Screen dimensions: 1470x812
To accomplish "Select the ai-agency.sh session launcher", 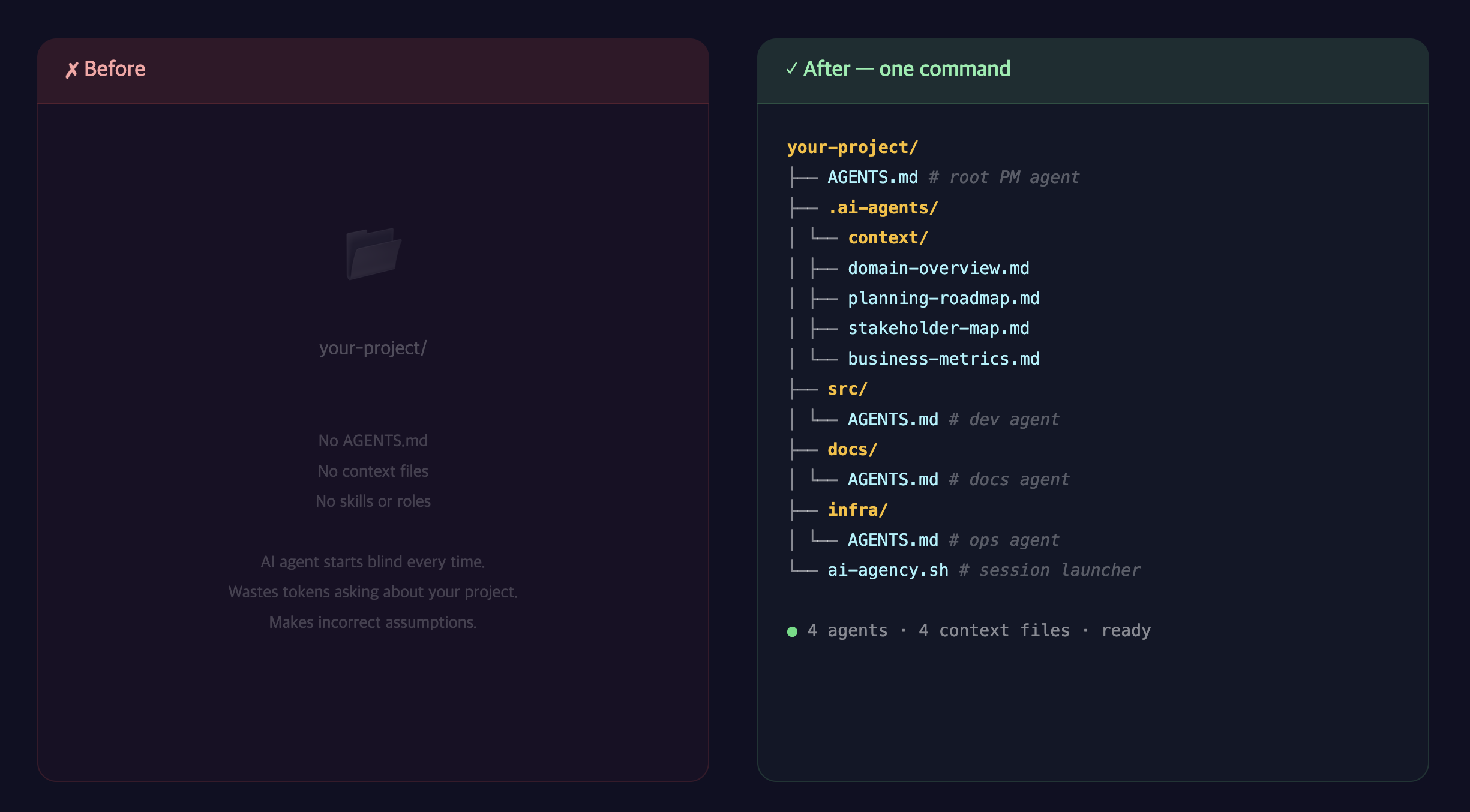I will click(887, 570).
